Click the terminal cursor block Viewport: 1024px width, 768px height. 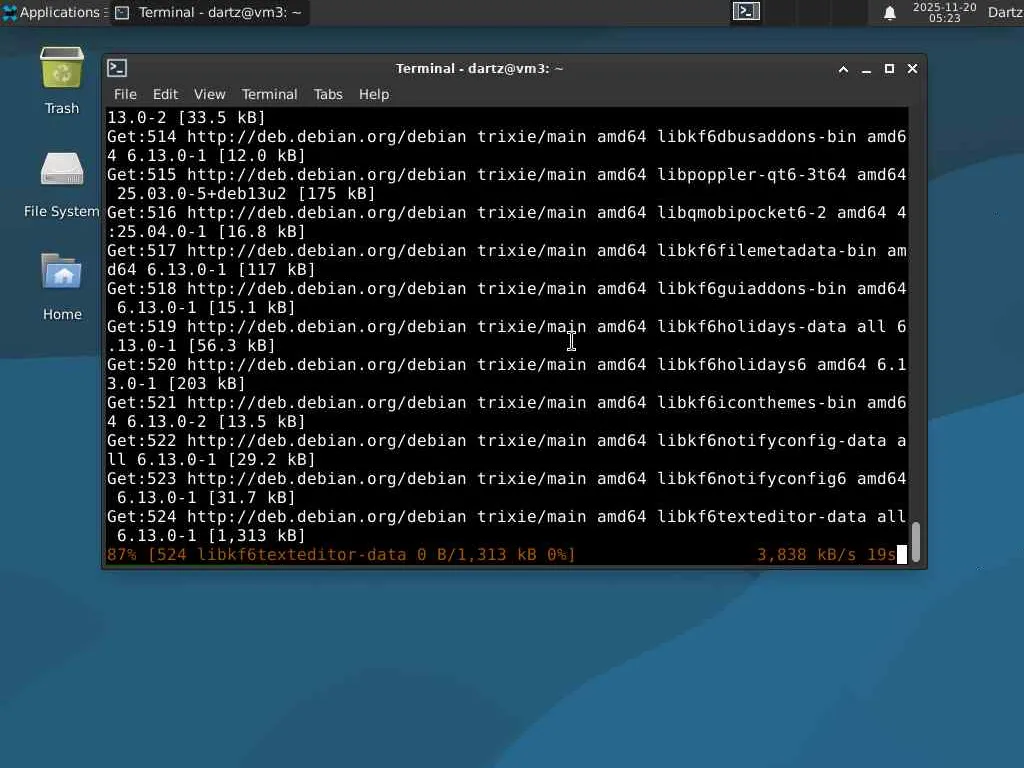(902, 554)
